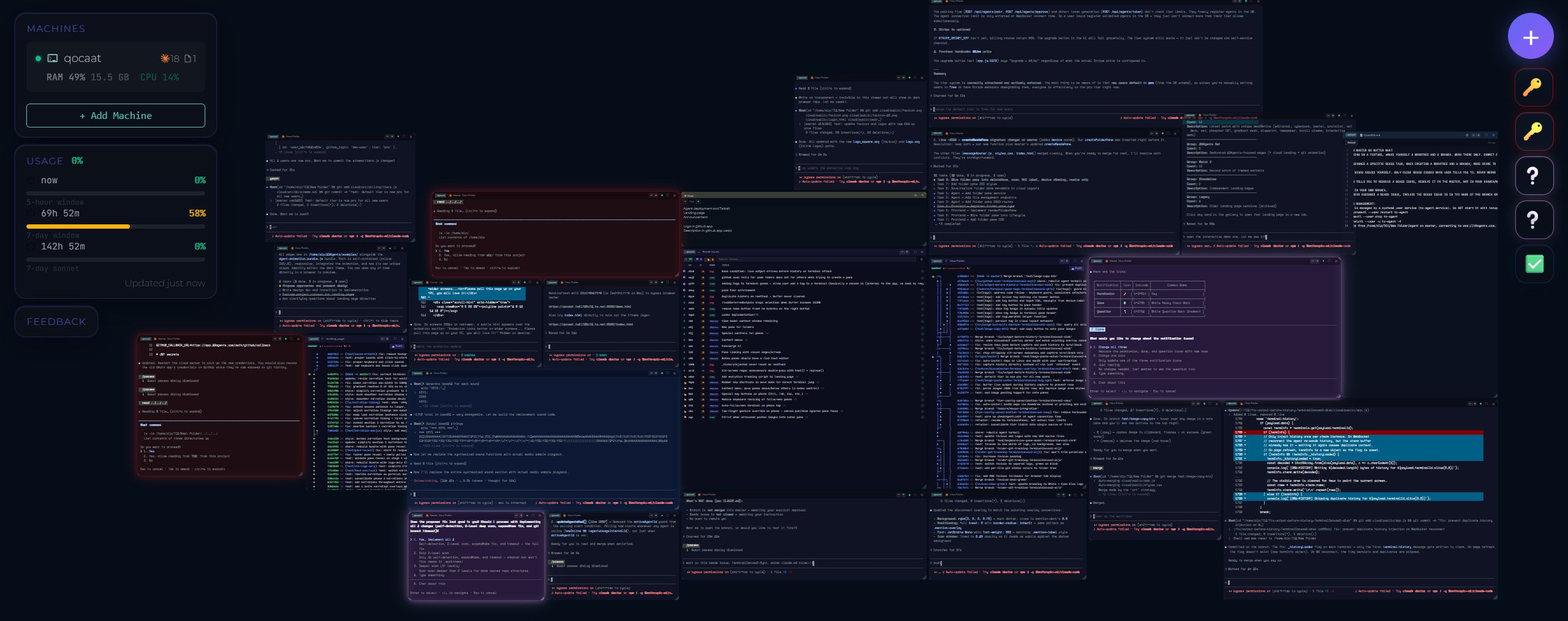Select the '69h 52m' 5-hour window radio
The width and height of the screenshot is (1568, 621).
point(31,213)
